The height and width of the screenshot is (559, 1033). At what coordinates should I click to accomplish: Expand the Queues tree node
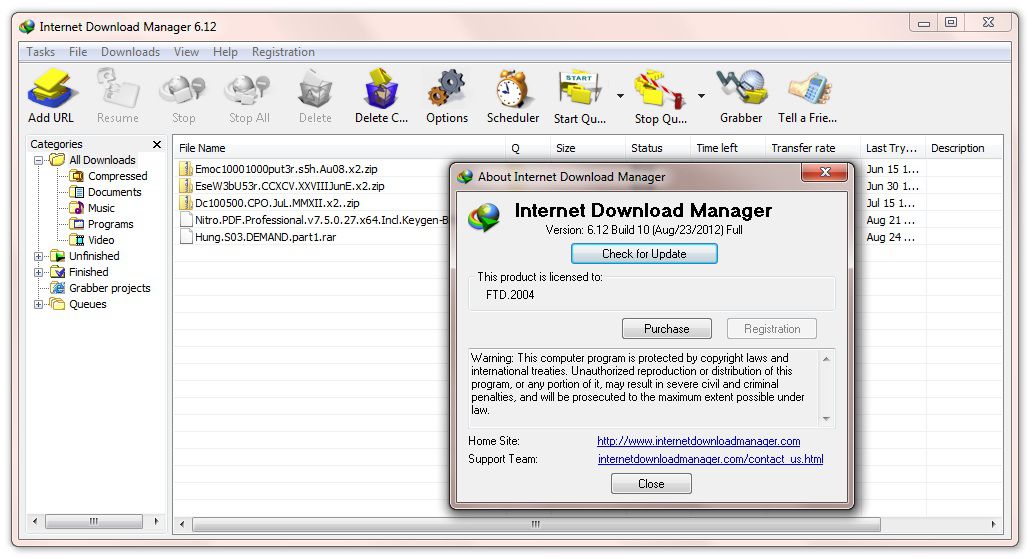point(39,304)
